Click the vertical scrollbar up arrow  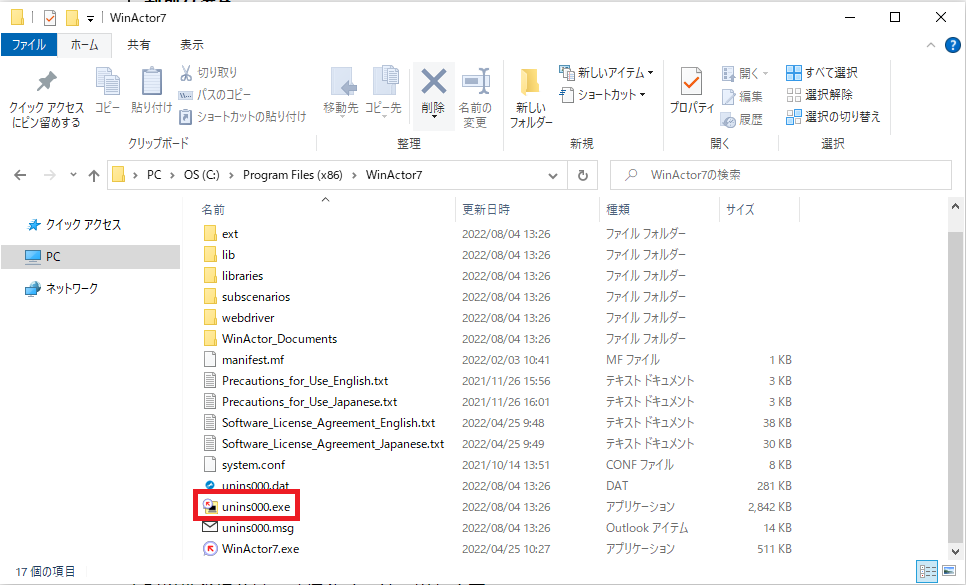pyautogui.click(x=955, y=207)
